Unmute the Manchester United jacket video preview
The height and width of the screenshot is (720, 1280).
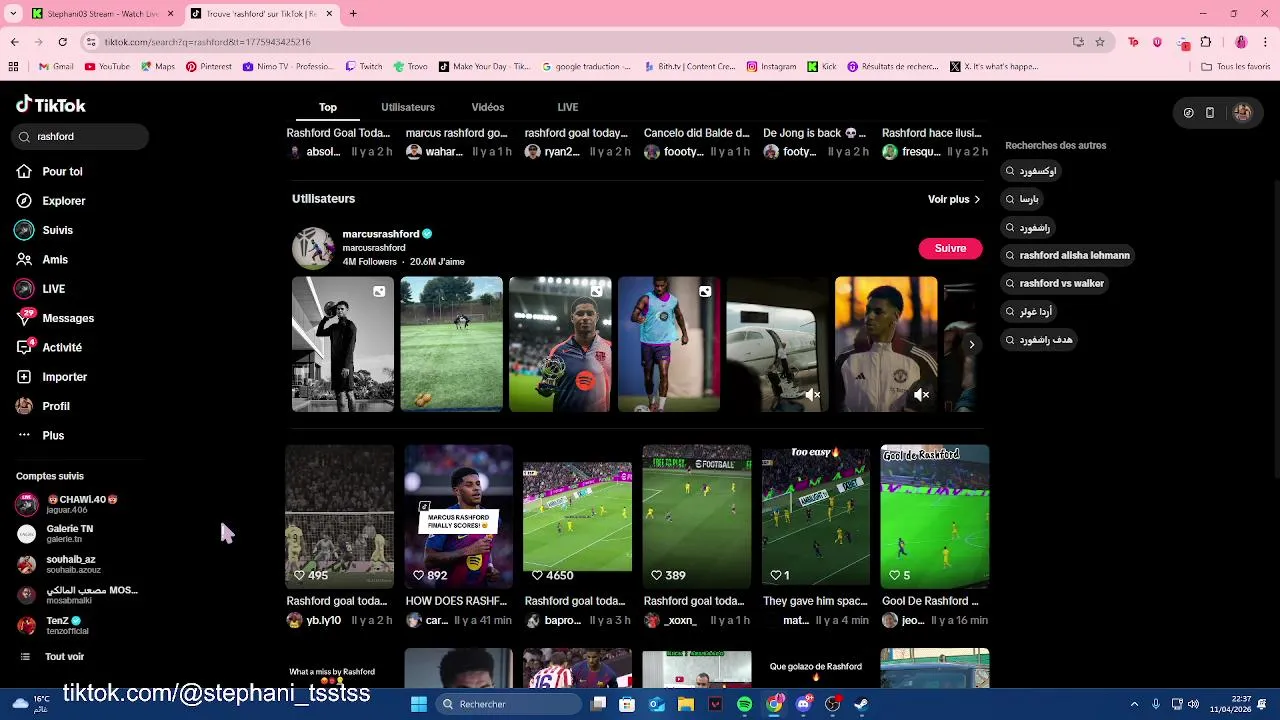tap(922, 395)
